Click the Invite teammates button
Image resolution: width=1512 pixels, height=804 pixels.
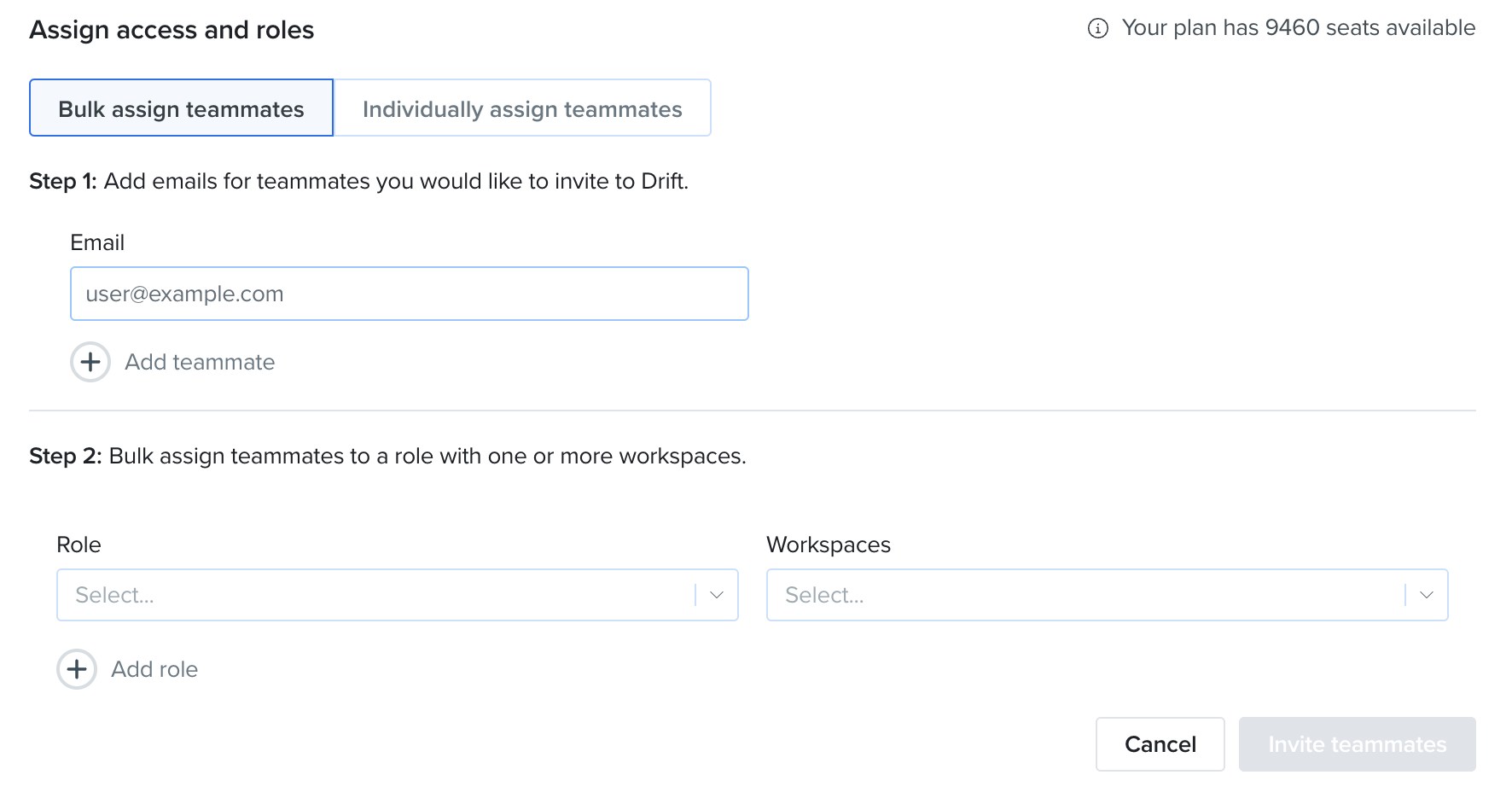pyautogui.click(x=1358, y=744)
